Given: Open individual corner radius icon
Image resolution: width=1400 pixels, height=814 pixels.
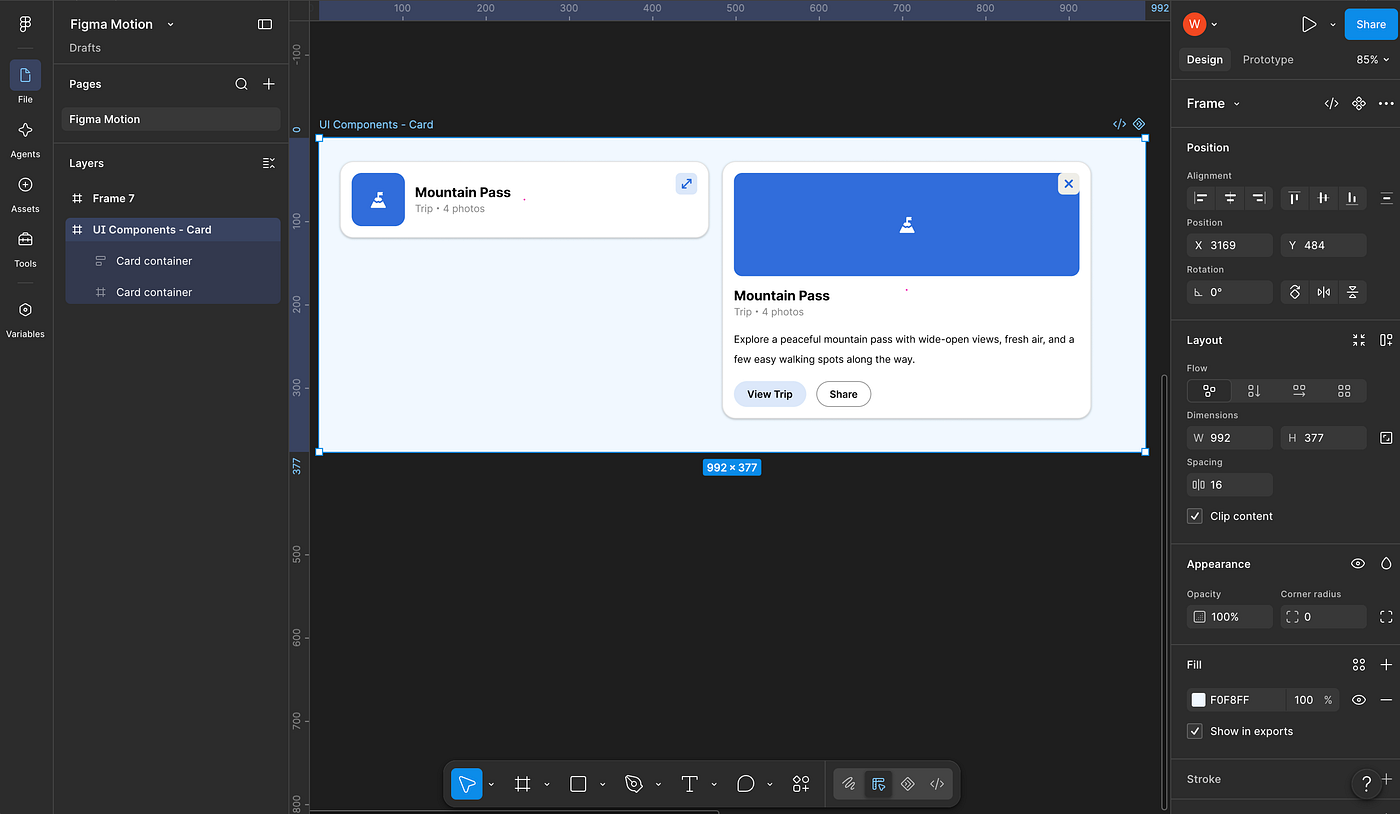Looking at the screenshot, I should click(x=1386, y=617).
